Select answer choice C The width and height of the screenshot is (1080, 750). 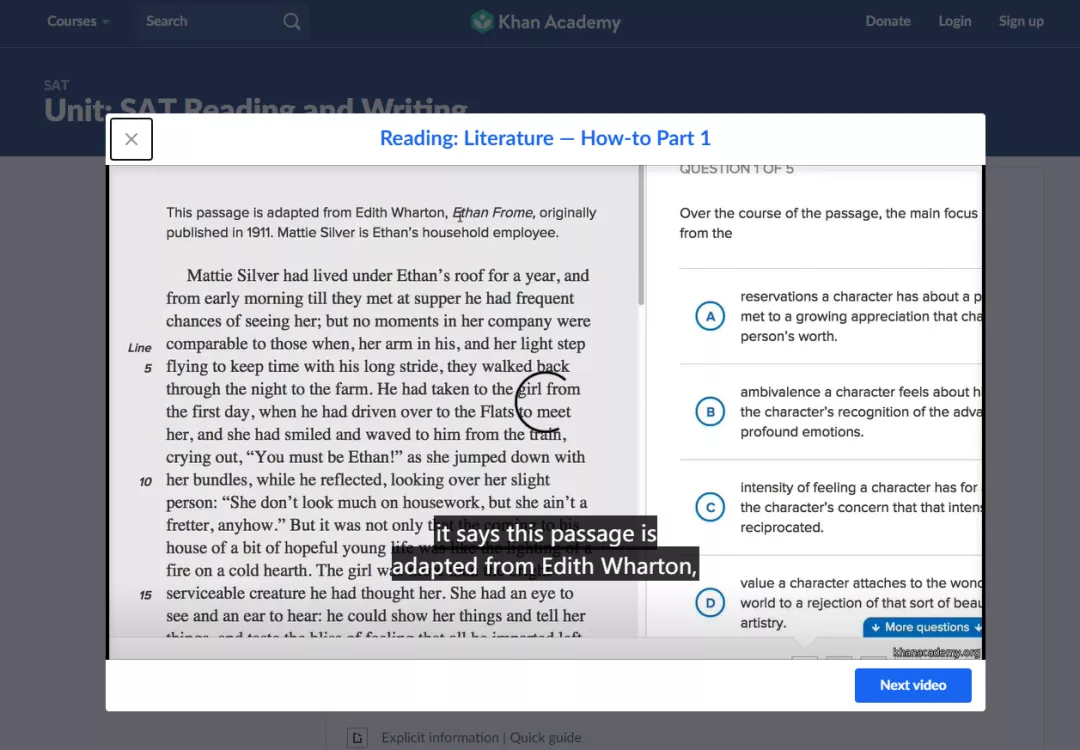709,507
